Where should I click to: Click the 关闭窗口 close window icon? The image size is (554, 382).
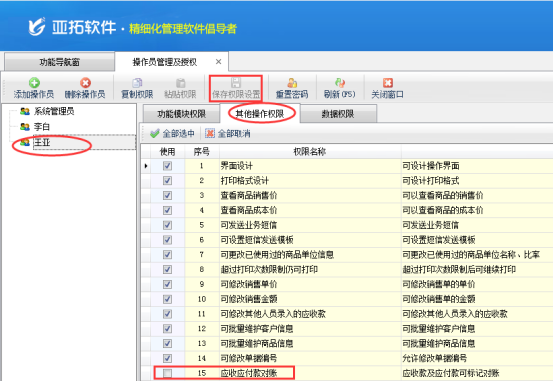(x=388, y=83)
